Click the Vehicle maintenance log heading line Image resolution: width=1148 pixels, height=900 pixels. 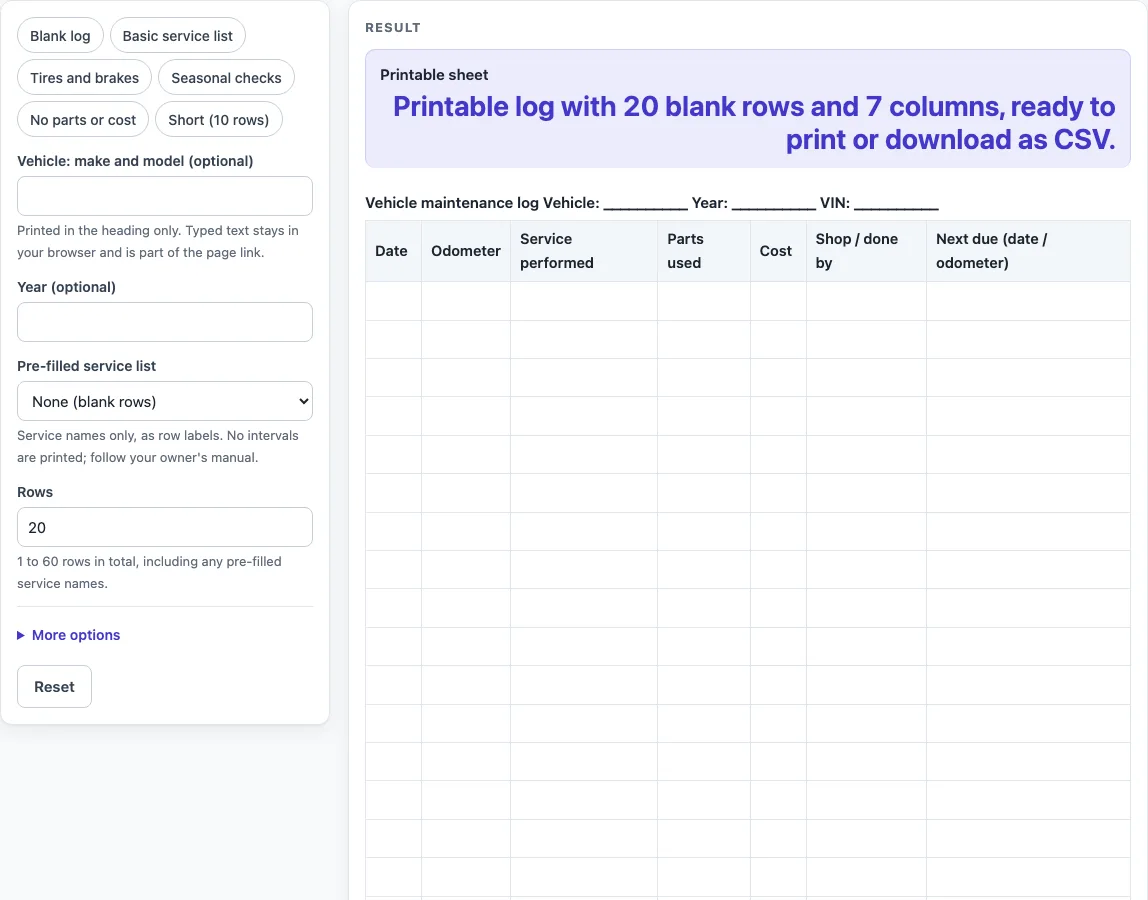[x=652, y=203]
